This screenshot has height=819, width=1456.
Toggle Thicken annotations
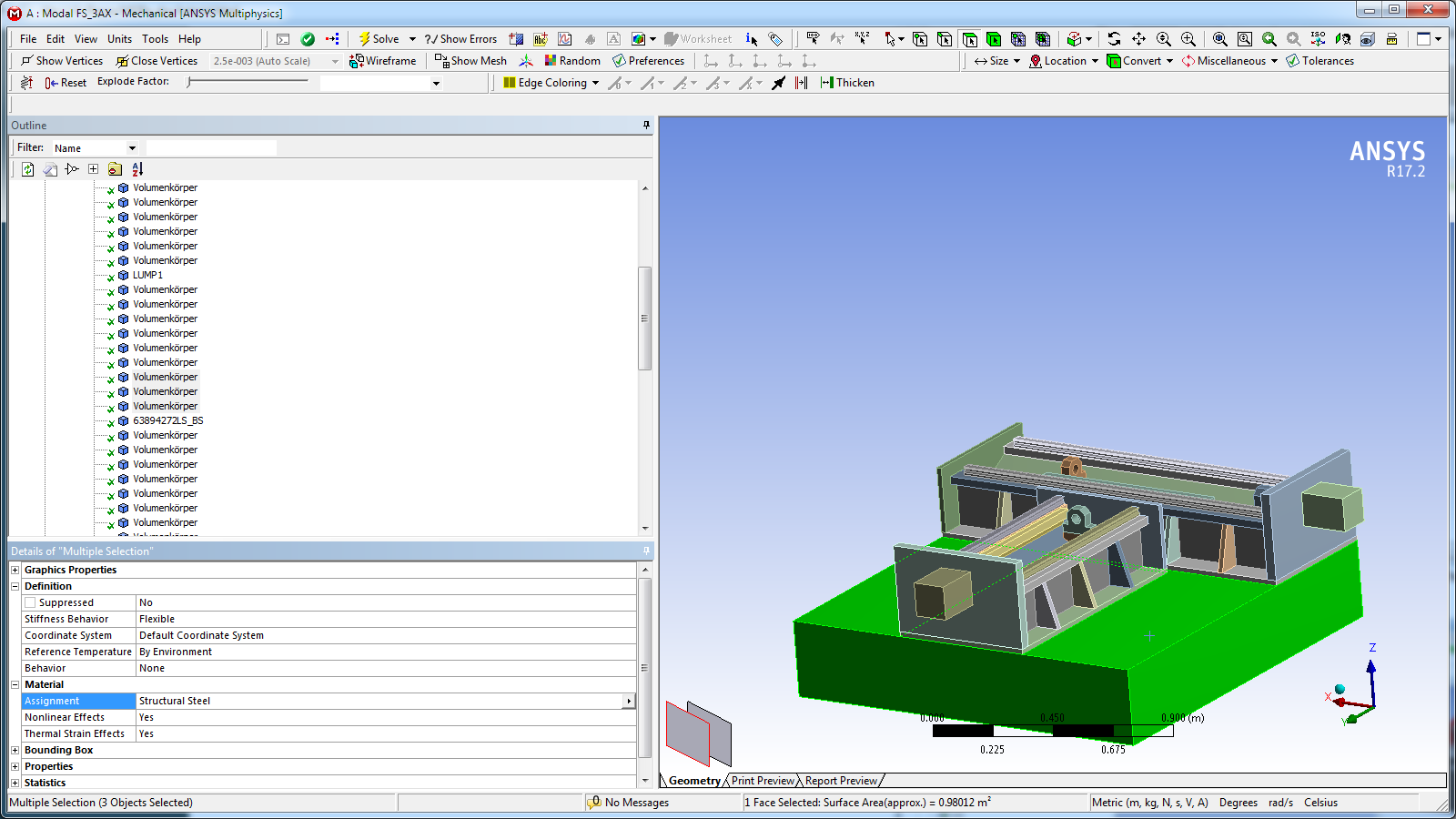pyautogui.click(x=847, y=83)
